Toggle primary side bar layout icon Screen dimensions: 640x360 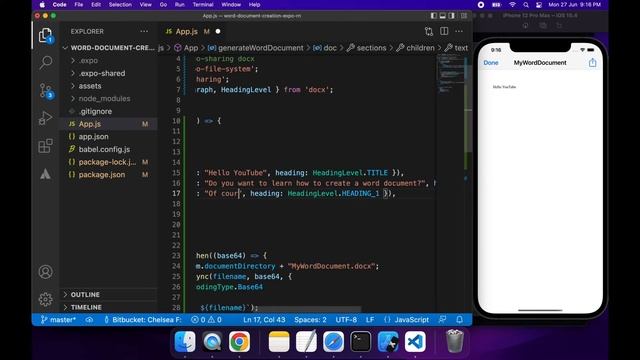(433, 16)
